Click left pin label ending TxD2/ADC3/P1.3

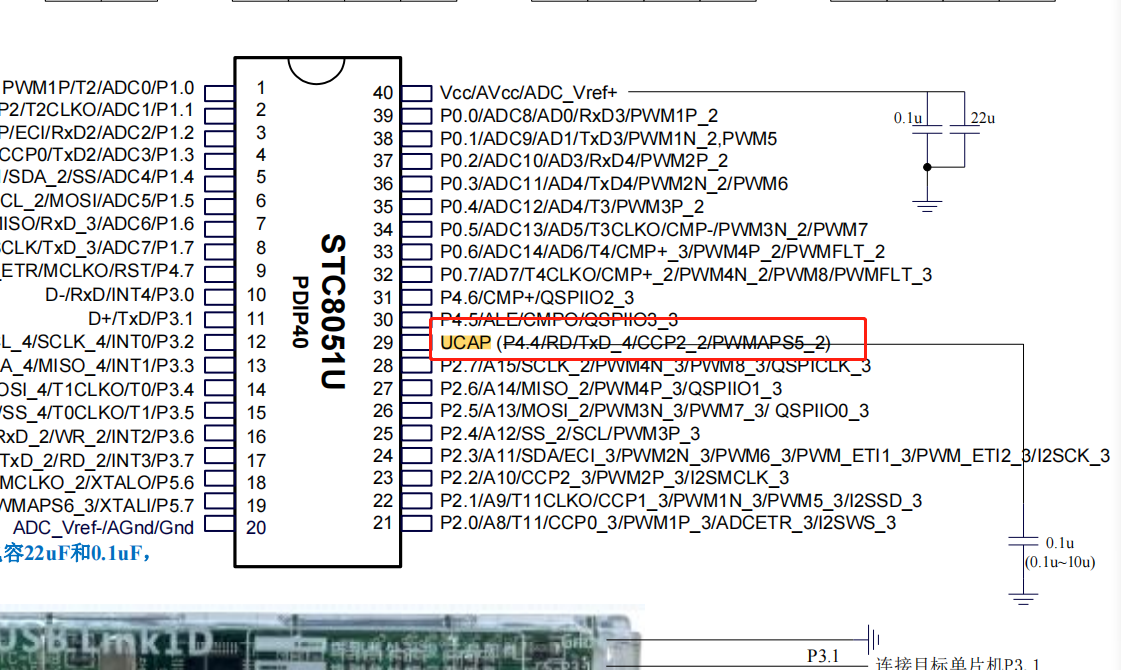(x=97, y=155)
